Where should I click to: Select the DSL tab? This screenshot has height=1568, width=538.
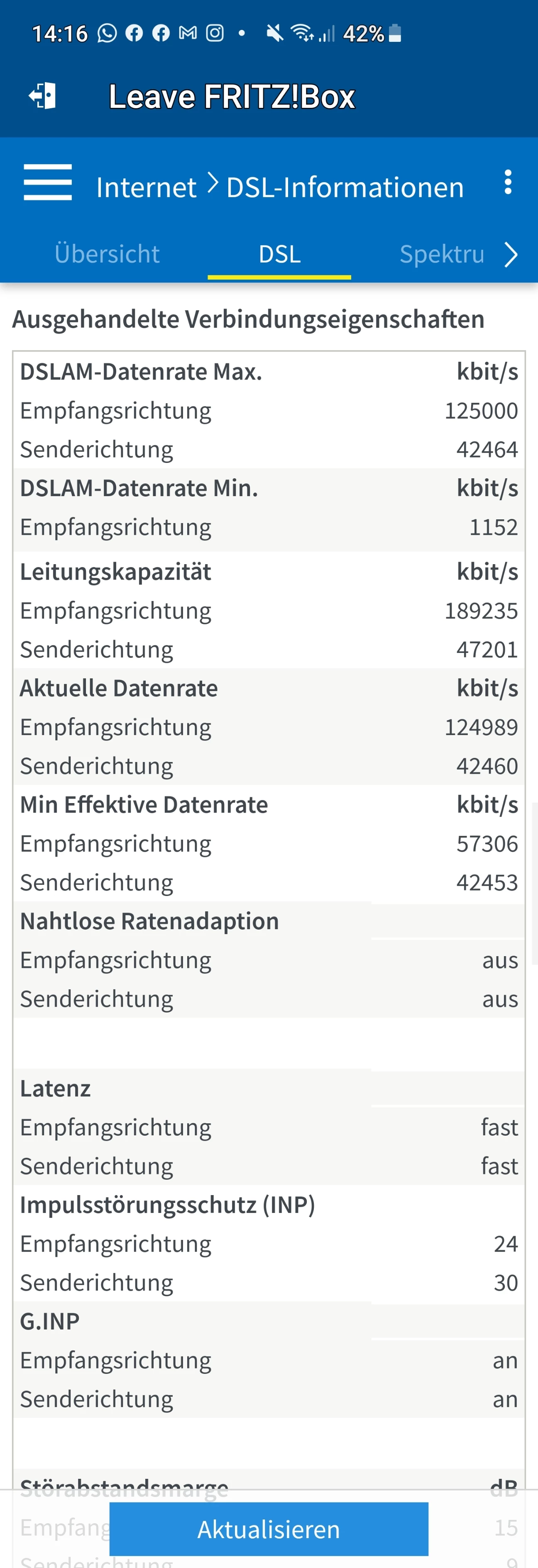(x=280, y=254)
